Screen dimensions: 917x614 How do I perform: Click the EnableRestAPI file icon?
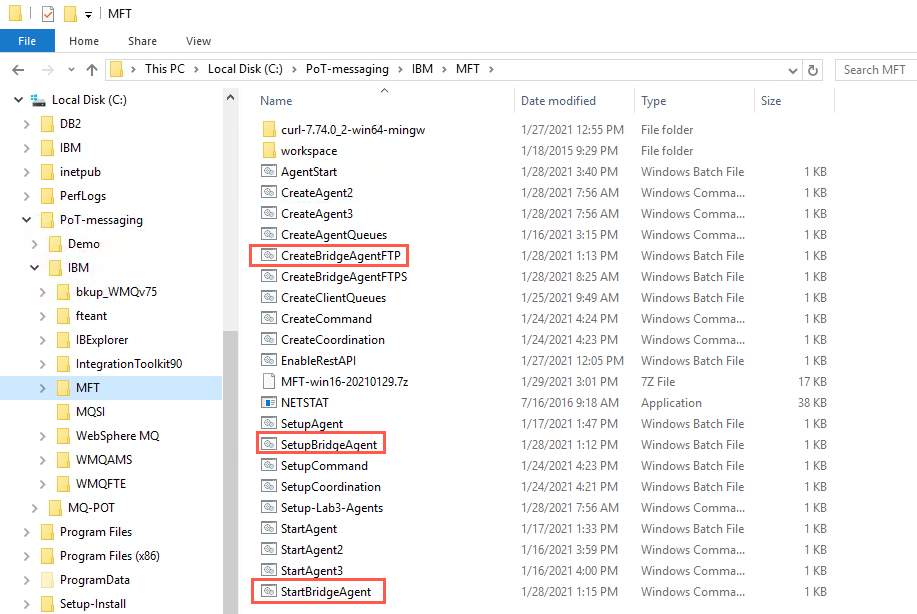click(268, 360)
